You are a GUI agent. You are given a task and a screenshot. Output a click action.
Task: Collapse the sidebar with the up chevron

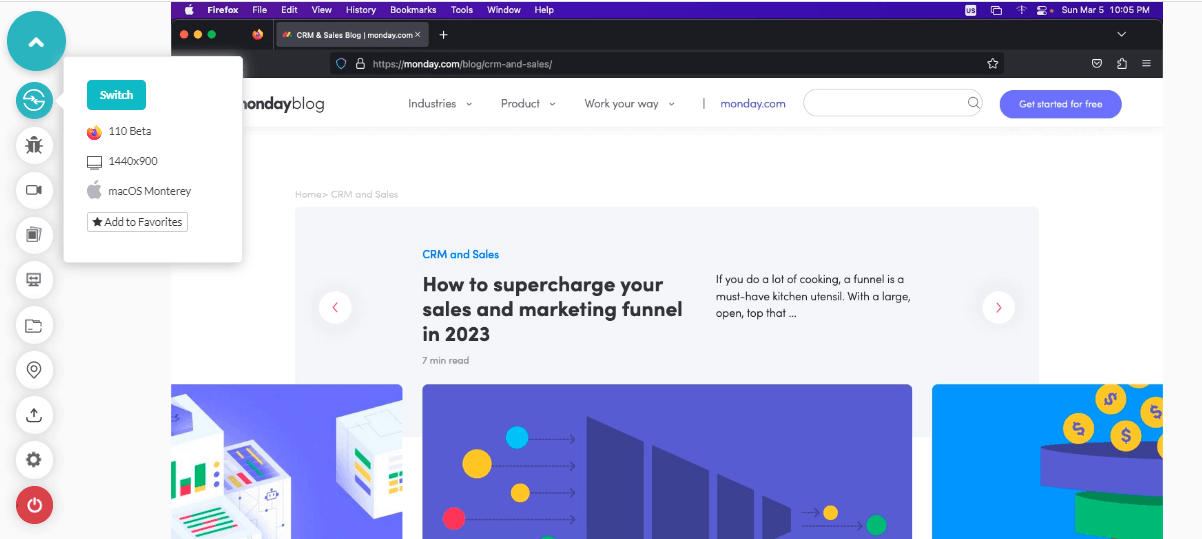[x=36, y=42]
